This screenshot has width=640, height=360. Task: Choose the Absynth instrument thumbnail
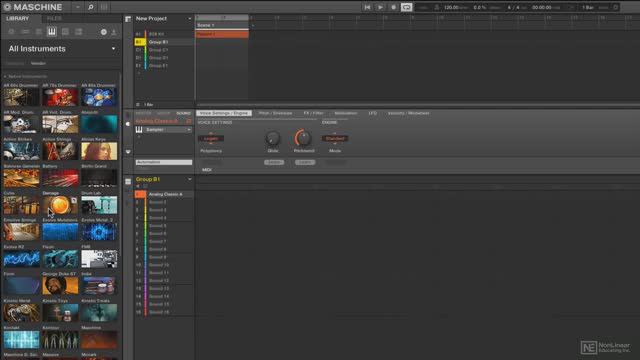[99, 124]
